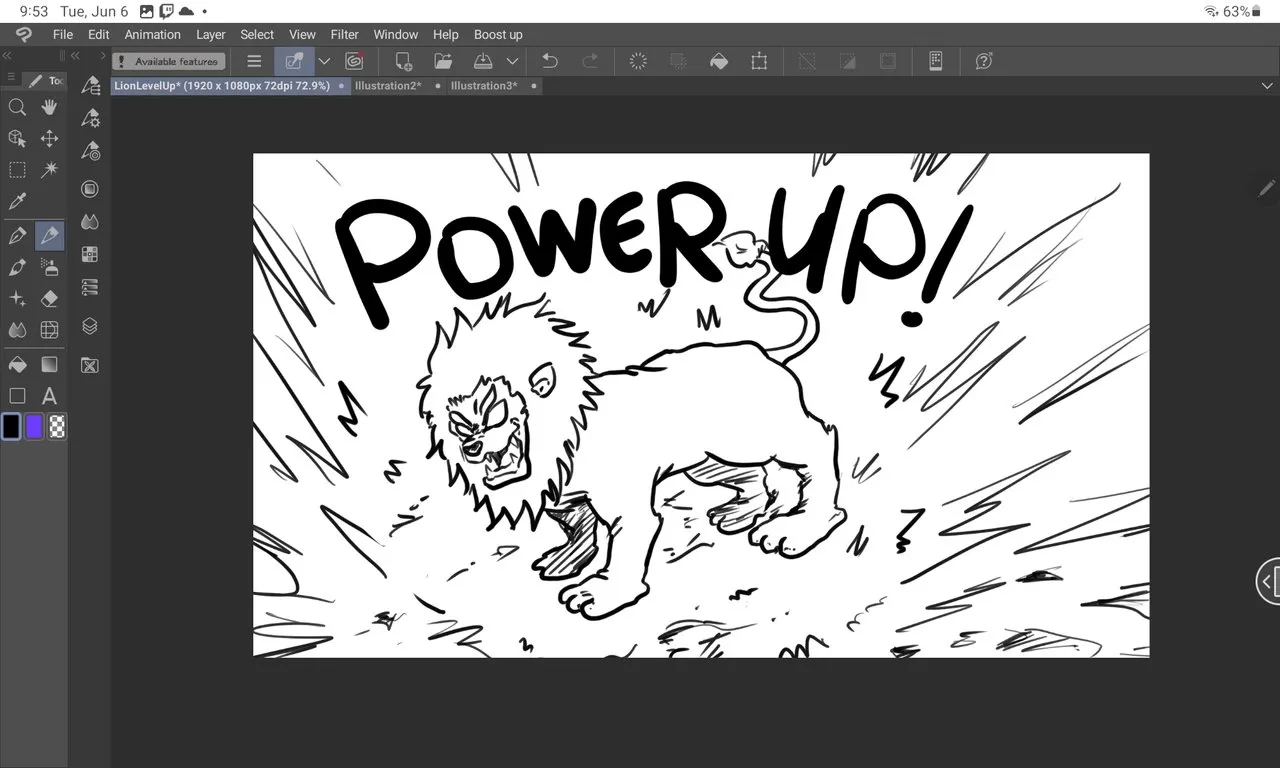Viewport: 1280px width, 768px height.
Task: Click the Undo arrow in the toolbar
Action: coord(549,61)
